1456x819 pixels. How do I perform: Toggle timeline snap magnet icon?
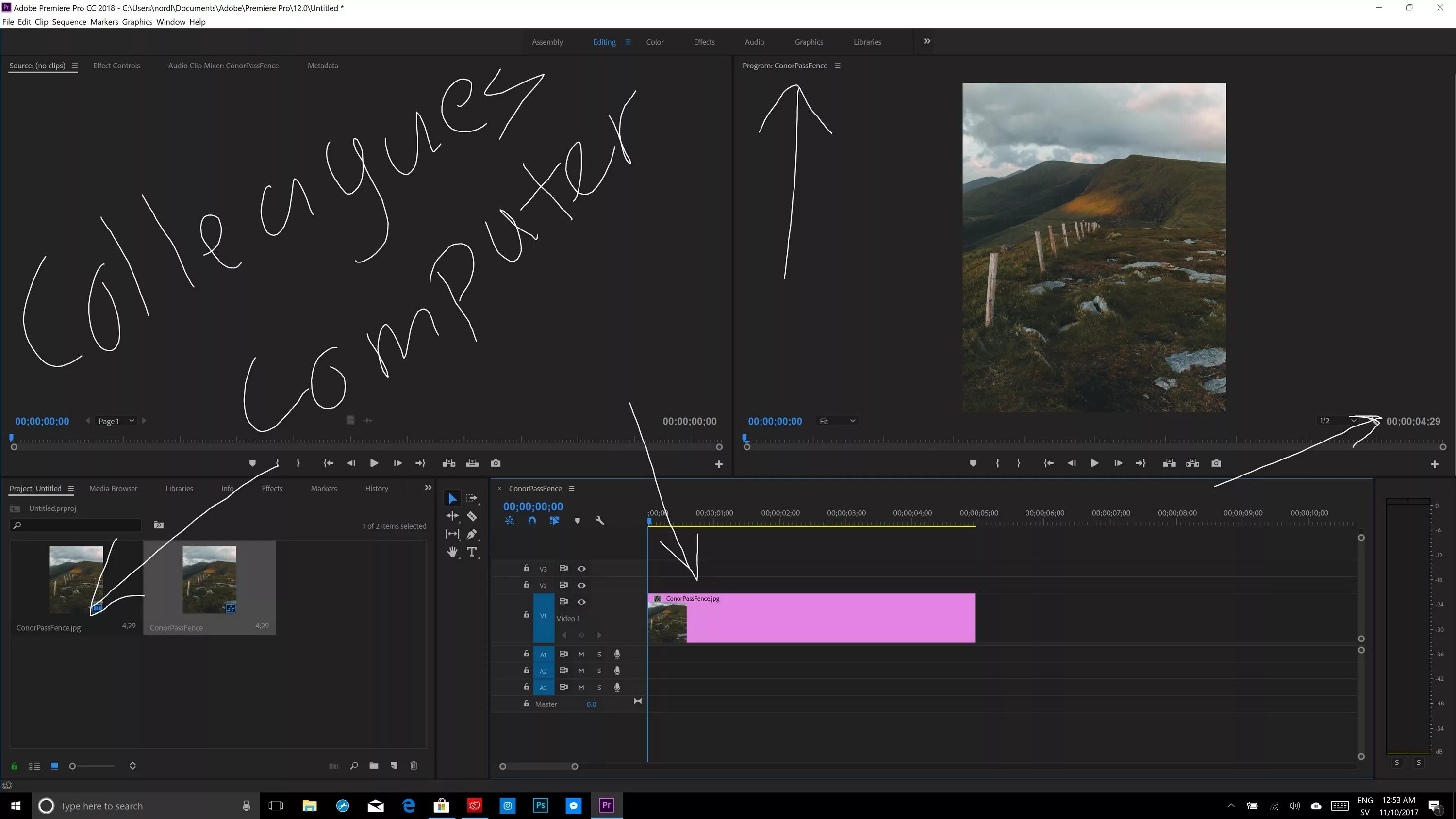[532, 521]
